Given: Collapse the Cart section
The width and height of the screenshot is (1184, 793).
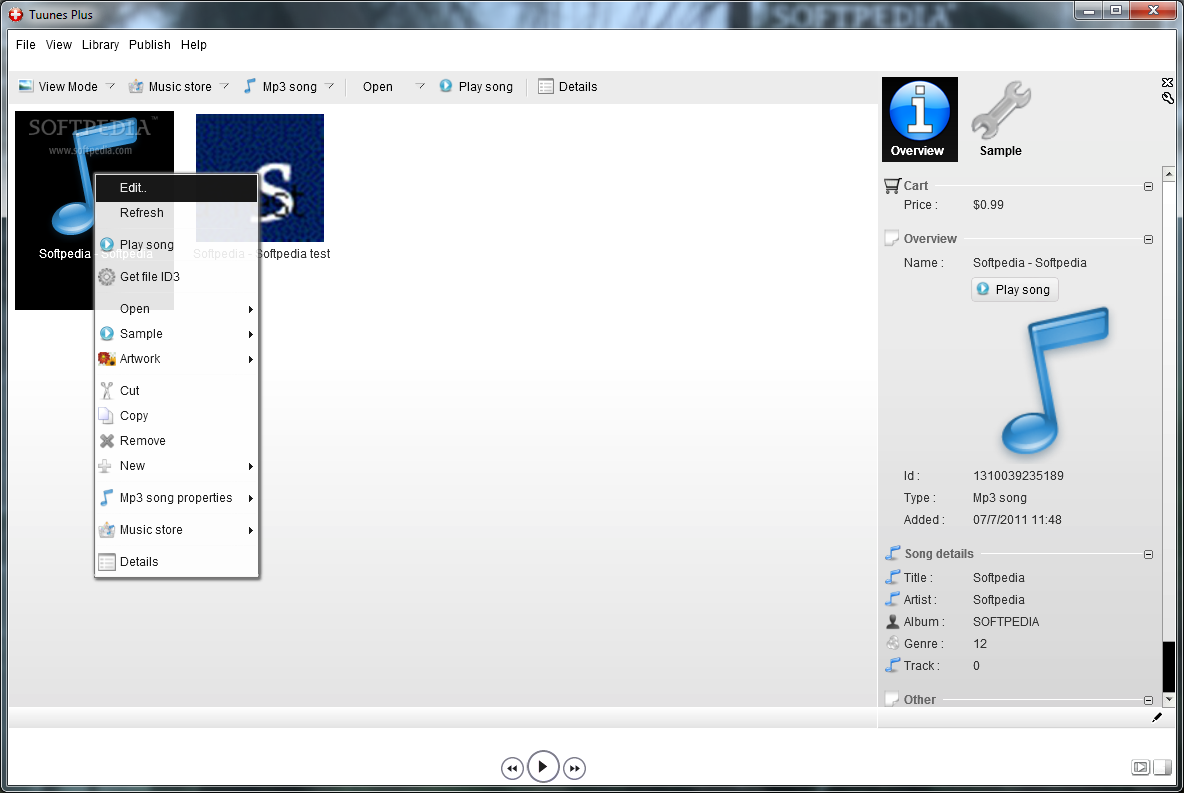Looking at the screenshot, I should (x=1149, y=186).
